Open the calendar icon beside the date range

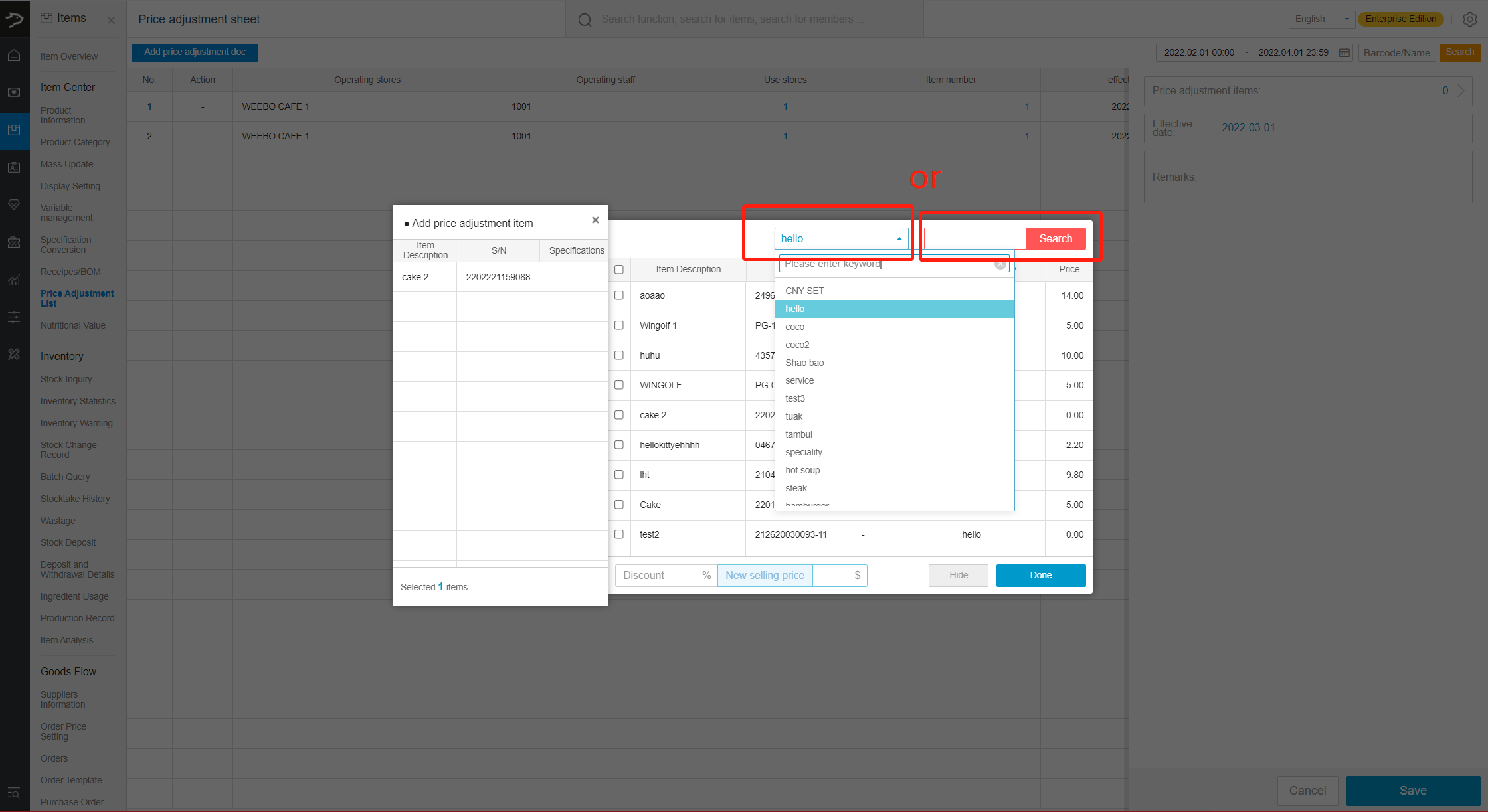1344,52
